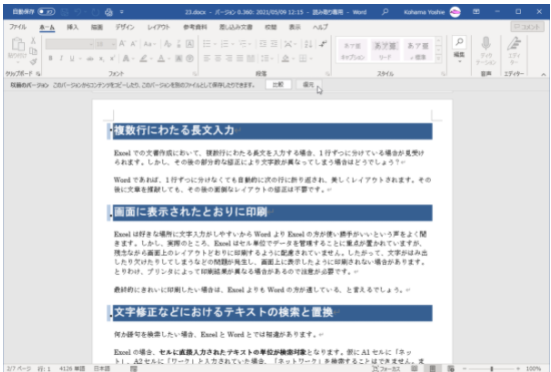
Task: Click the Increase Font Size icon
Action: tap(122, 44)
